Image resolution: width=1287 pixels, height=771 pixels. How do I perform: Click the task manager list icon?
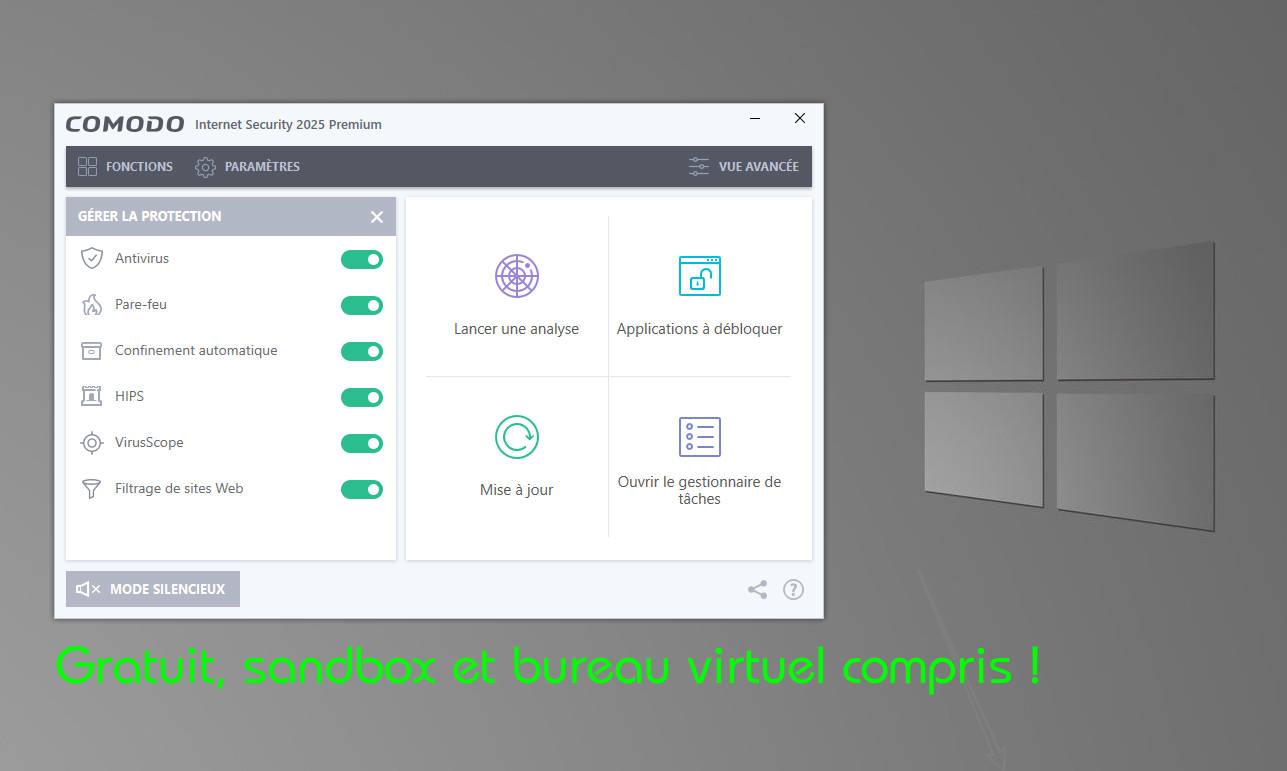point(700,437)
